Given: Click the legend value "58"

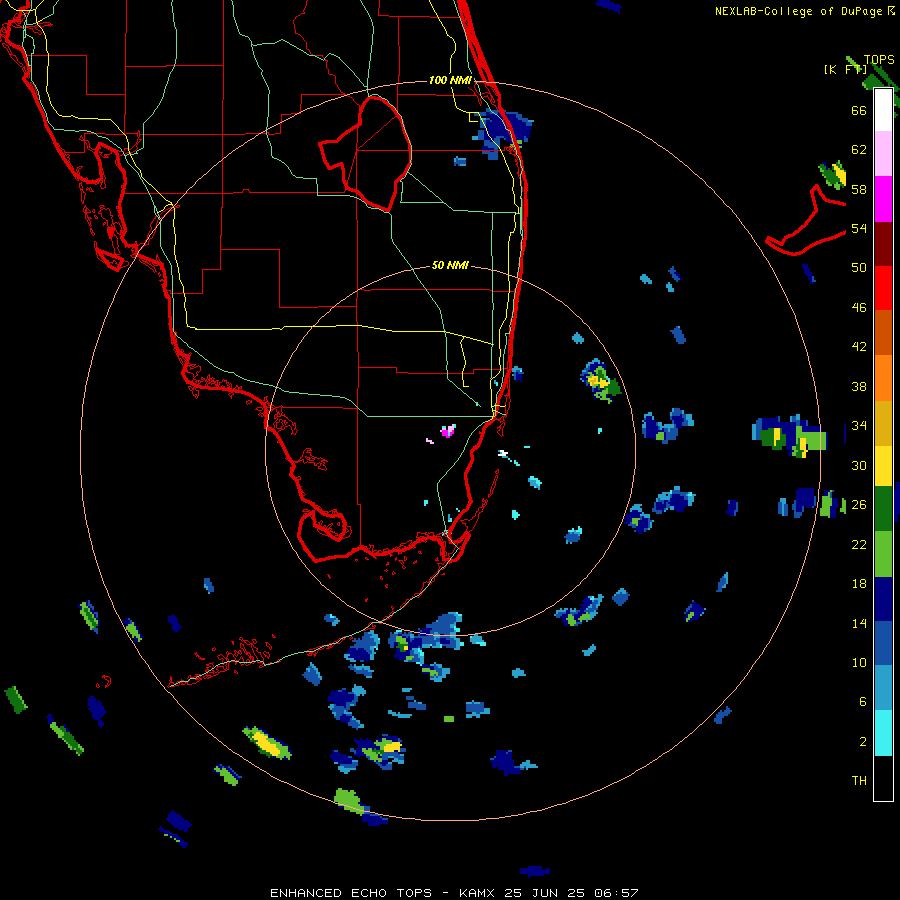Looking at the screenshot, I should click(859, 189).
